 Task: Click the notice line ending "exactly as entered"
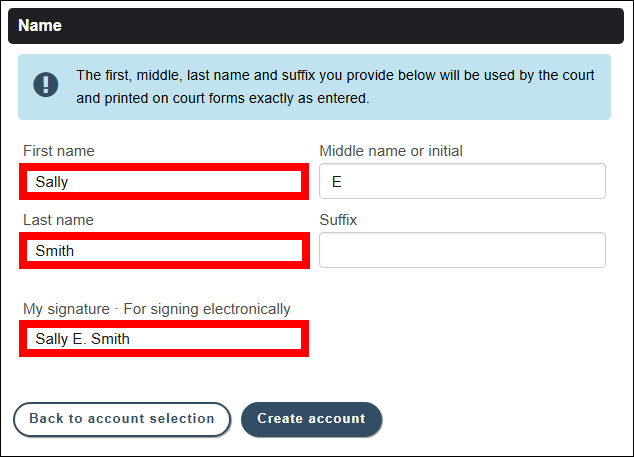click(223, 98)
